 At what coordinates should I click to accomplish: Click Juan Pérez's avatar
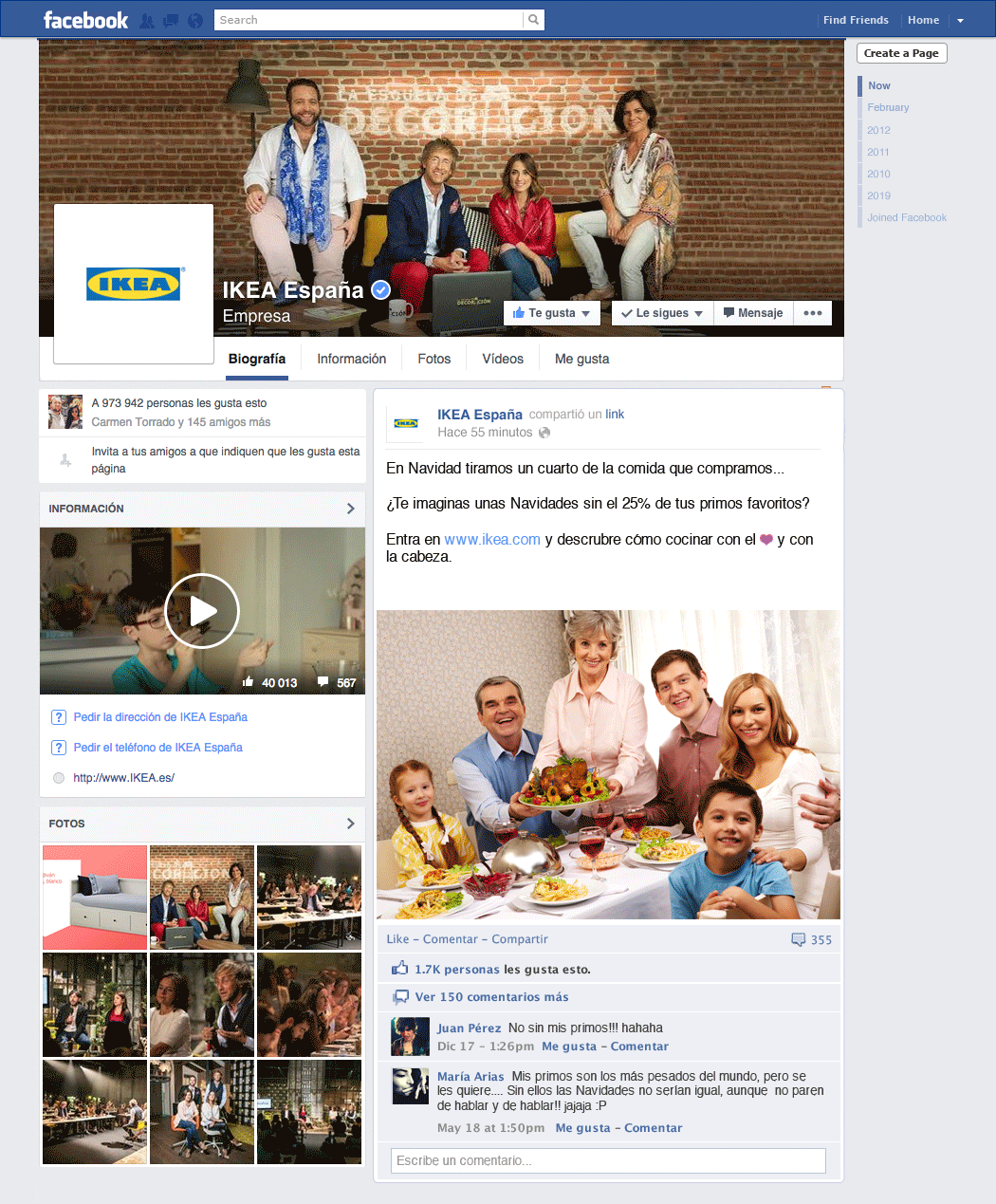point(410,1037)
